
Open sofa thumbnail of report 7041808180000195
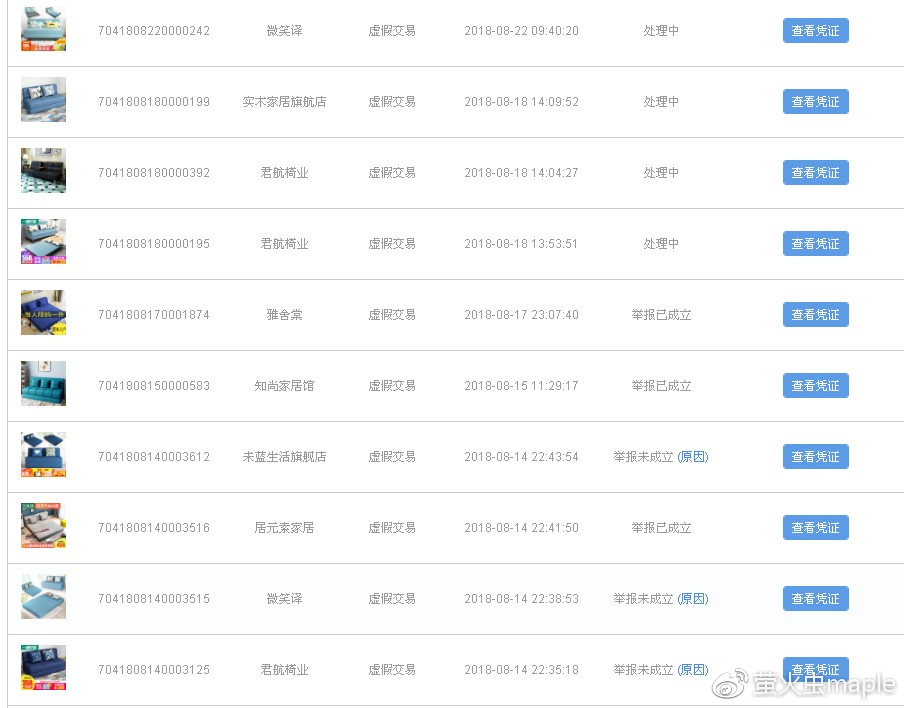point(43,241)
